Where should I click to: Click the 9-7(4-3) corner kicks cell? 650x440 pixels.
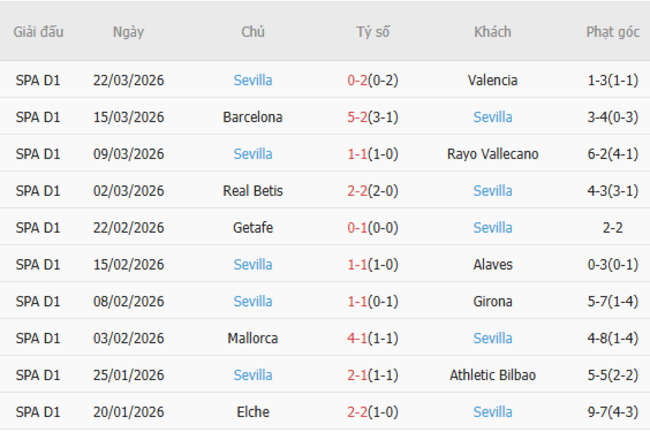coord(612,412)
